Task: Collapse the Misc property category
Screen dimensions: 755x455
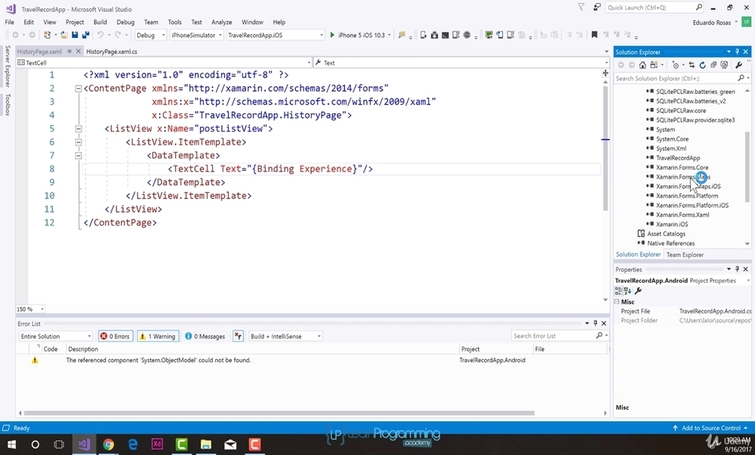Action: pos(617,301)
